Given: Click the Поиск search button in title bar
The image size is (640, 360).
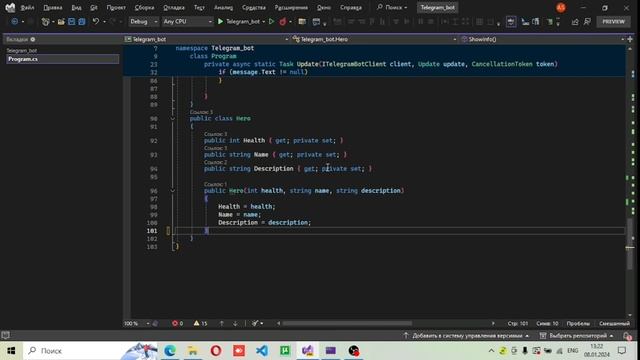Looking at the screenshot, I should point(392,7).
